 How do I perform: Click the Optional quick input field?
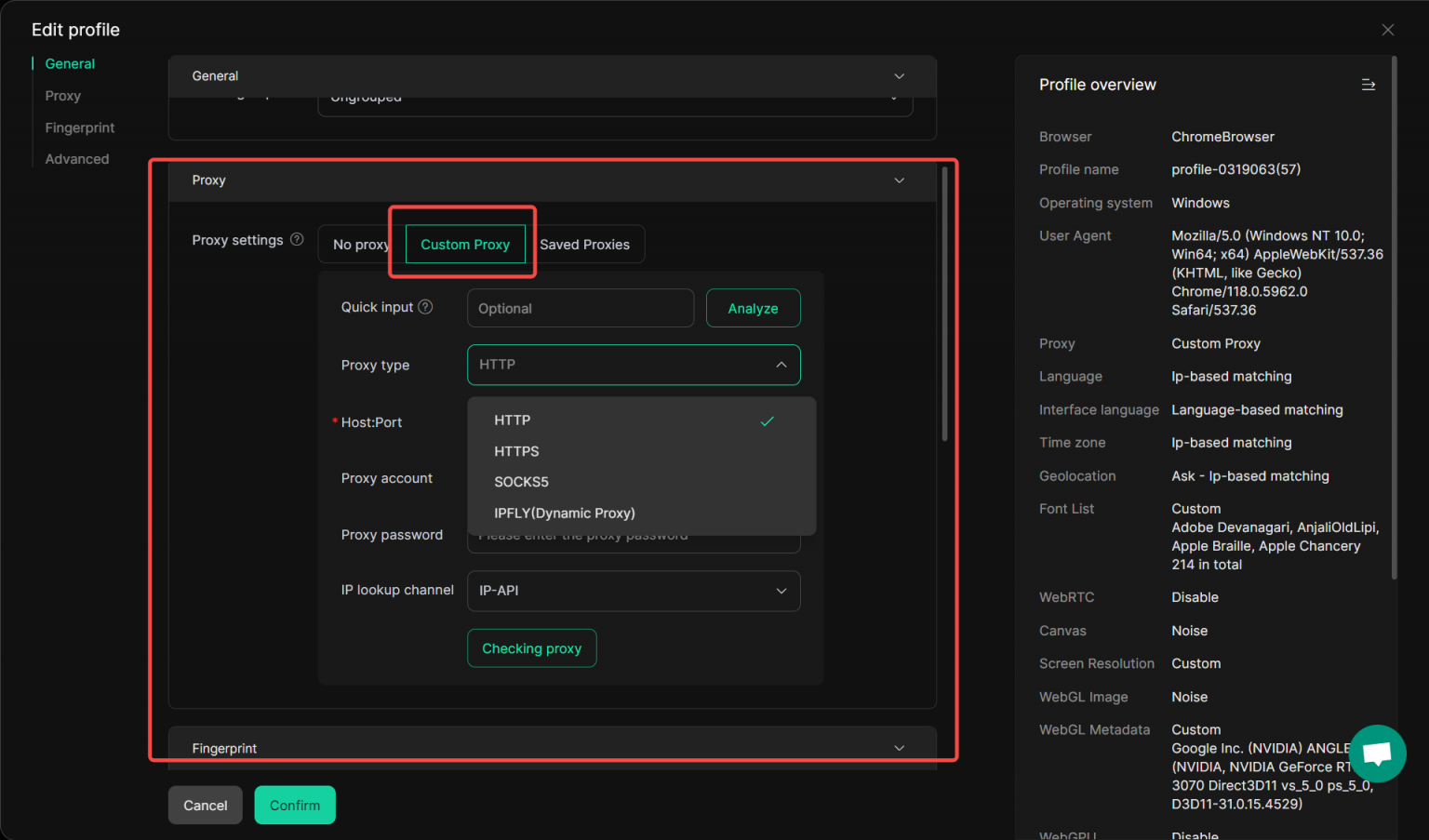pyautogui.click(x=580, y=308)
